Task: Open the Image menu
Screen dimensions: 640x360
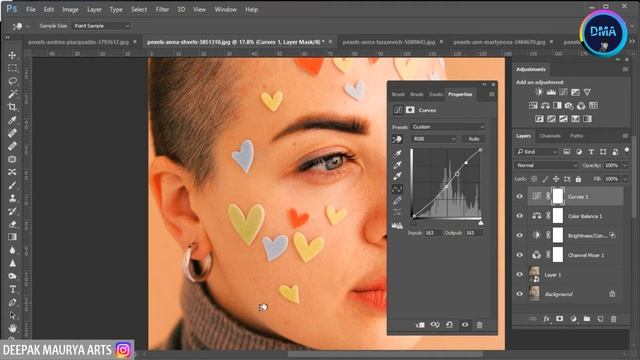Action: pos(70,9)
